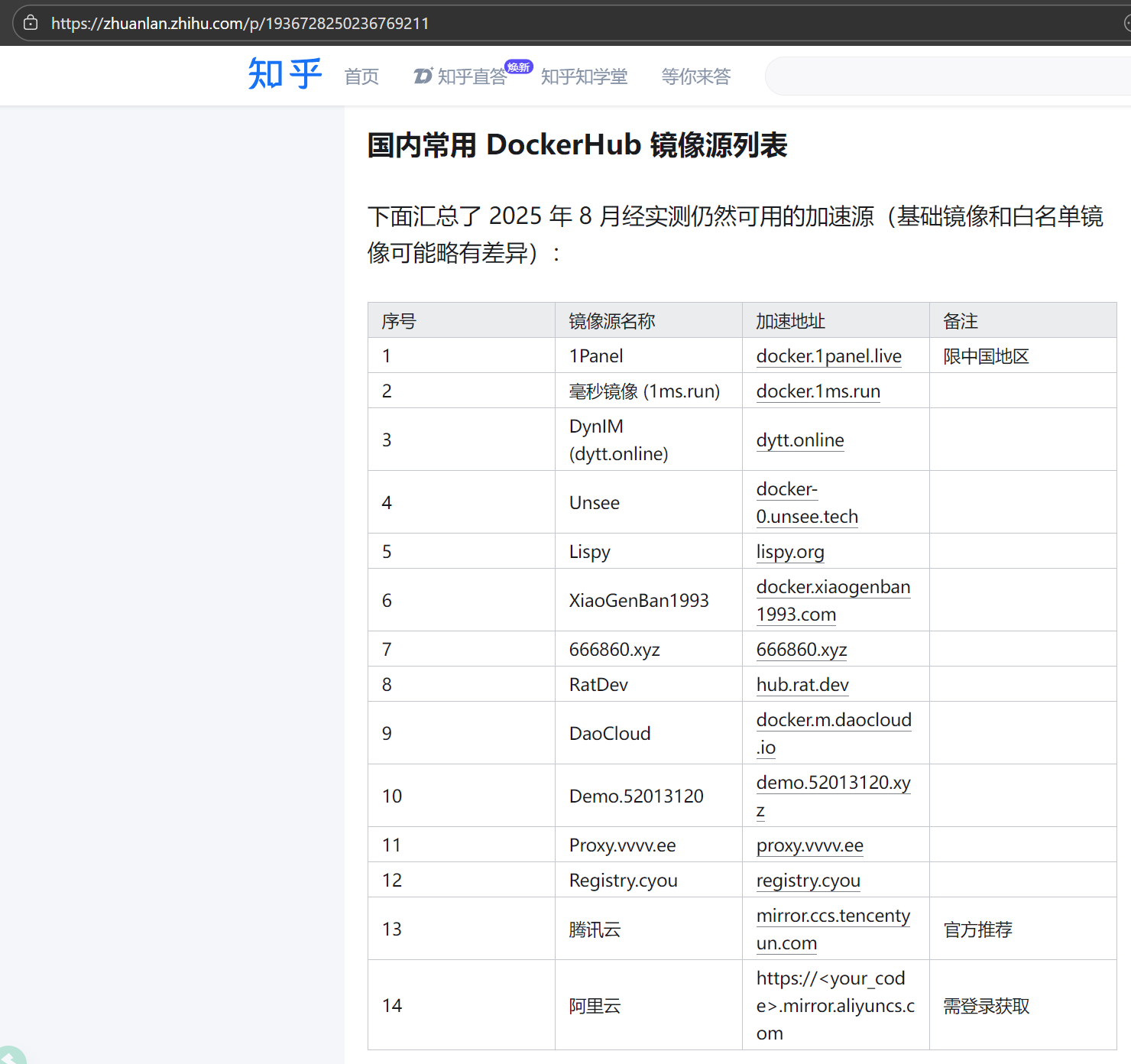1131x1064 pixels.
Task: Click the 限中国地区 remark cell
Action: coord(1023,356)
